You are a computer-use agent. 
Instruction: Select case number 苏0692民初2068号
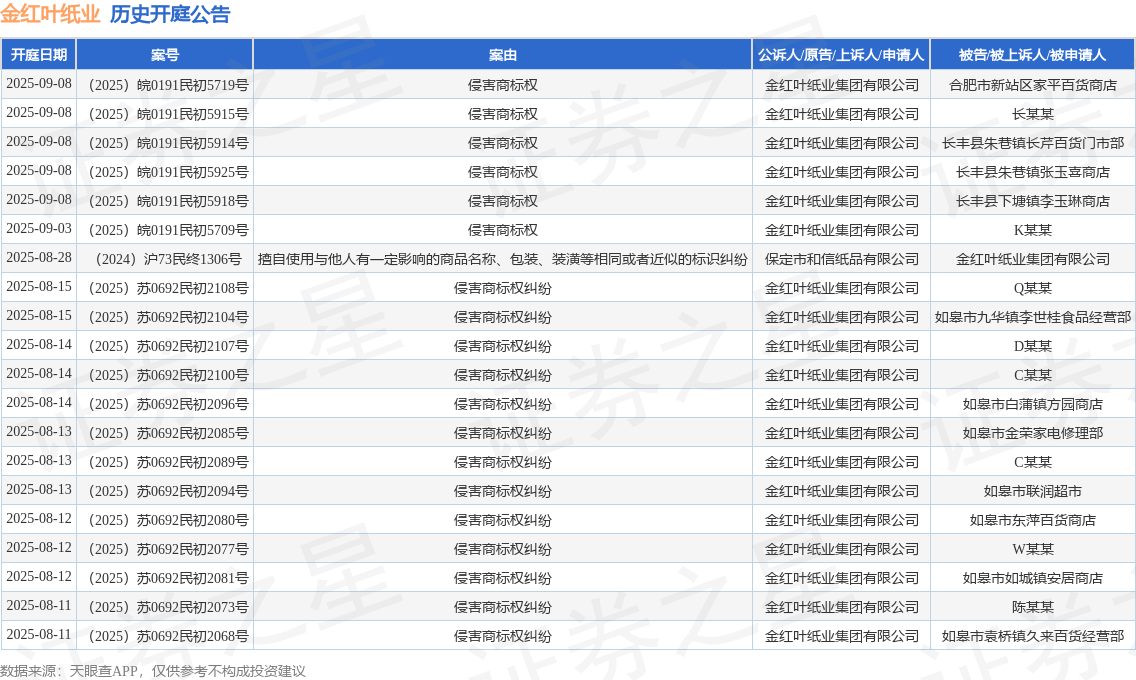click(x=168, y=636)
